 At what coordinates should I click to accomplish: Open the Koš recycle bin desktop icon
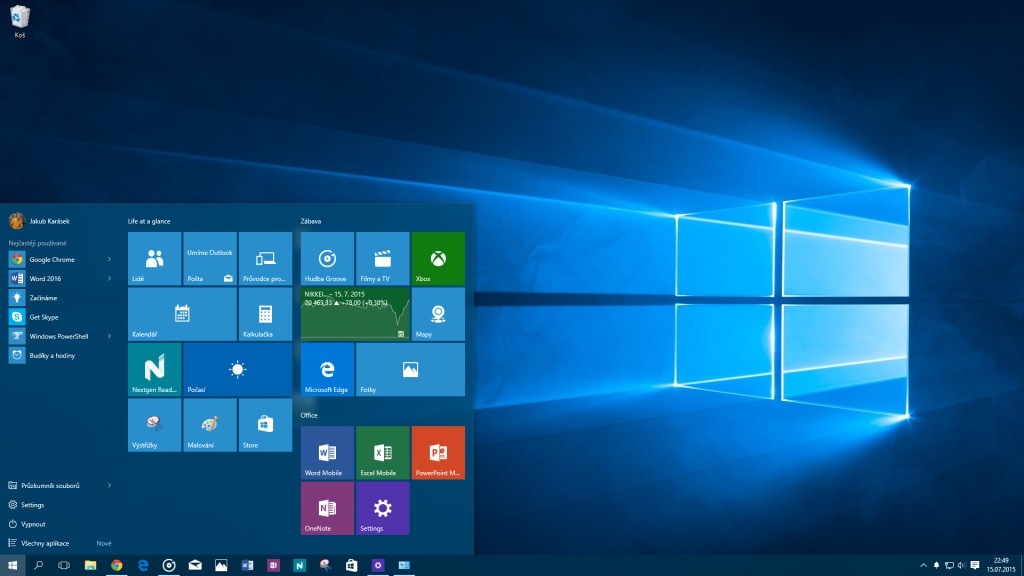pos(20,22)
